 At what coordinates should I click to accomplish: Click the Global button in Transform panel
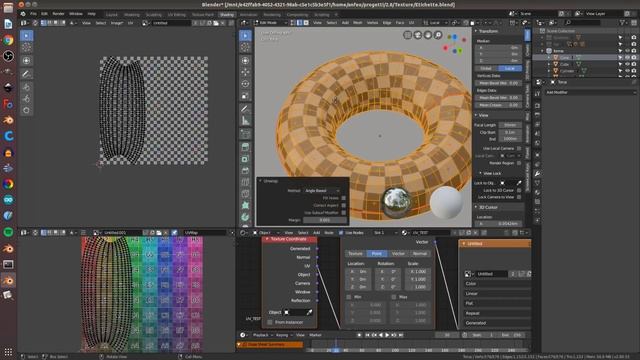point(486,68)
